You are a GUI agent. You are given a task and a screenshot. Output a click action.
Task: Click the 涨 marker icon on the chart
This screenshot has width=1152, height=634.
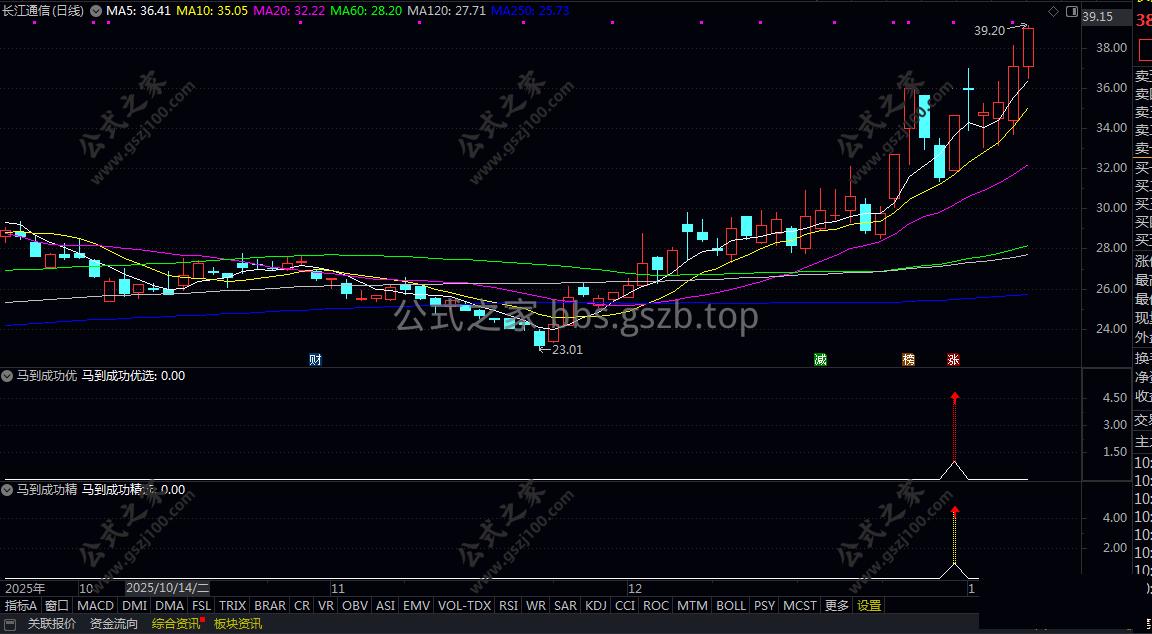953,359
